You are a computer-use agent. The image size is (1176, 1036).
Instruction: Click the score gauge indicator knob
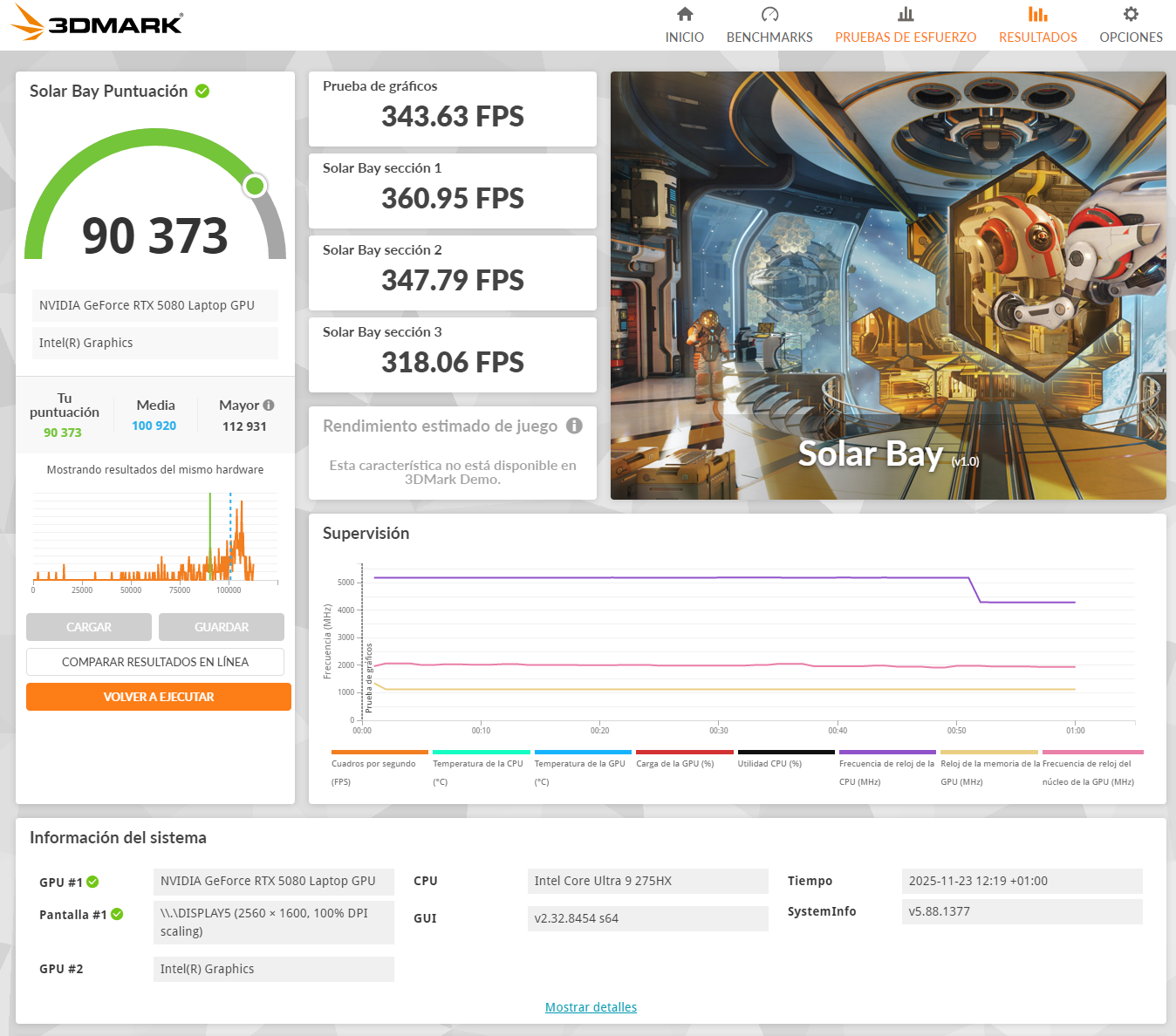click(255, 186)
